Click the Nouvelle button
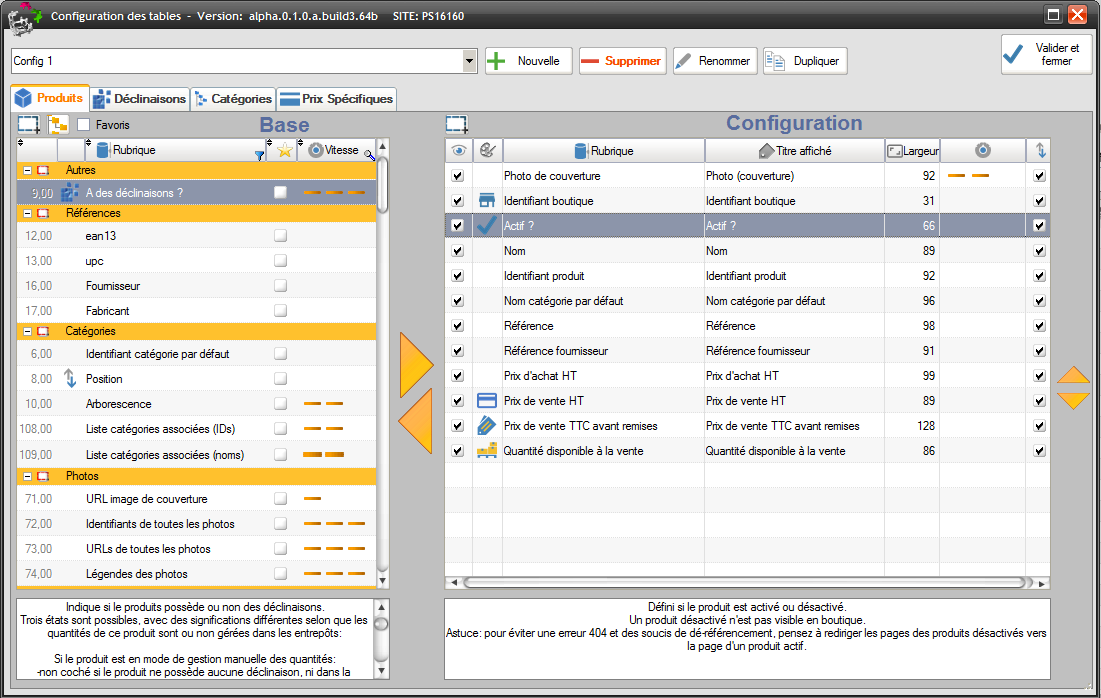This screenshot has height=698, width=1101. point(529,61)
